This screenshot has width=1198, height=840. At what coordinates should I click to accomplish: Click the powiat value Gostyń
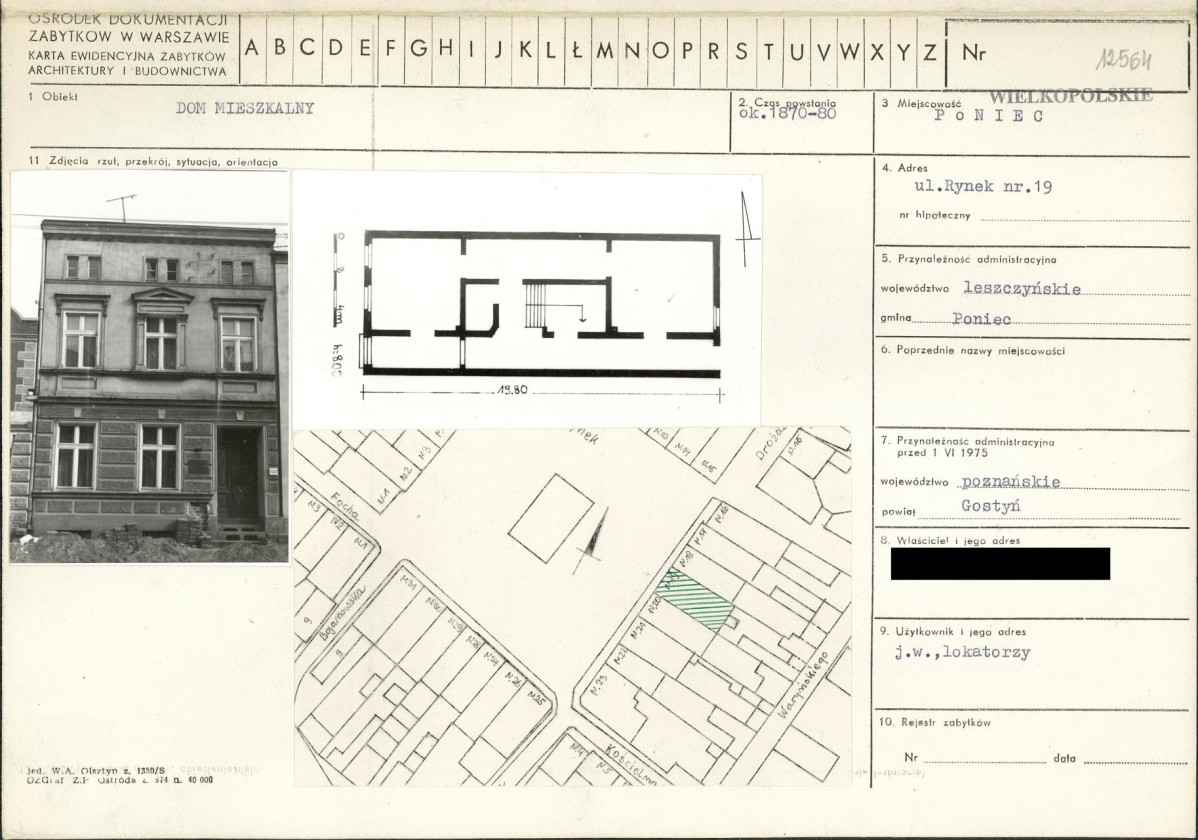click(990, 506)
